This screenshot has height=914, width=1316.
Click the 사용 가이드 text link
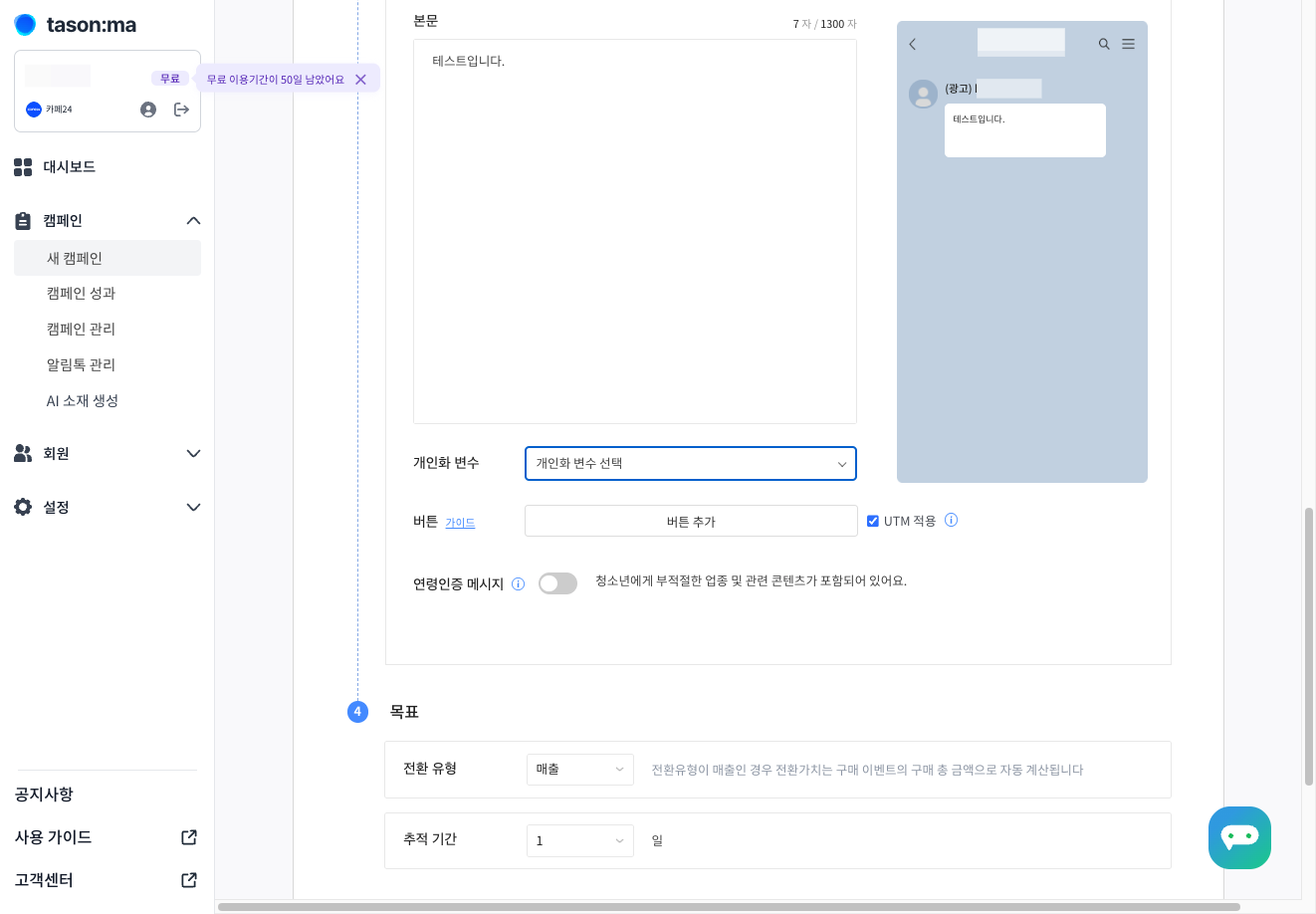(x=53, y=837)
